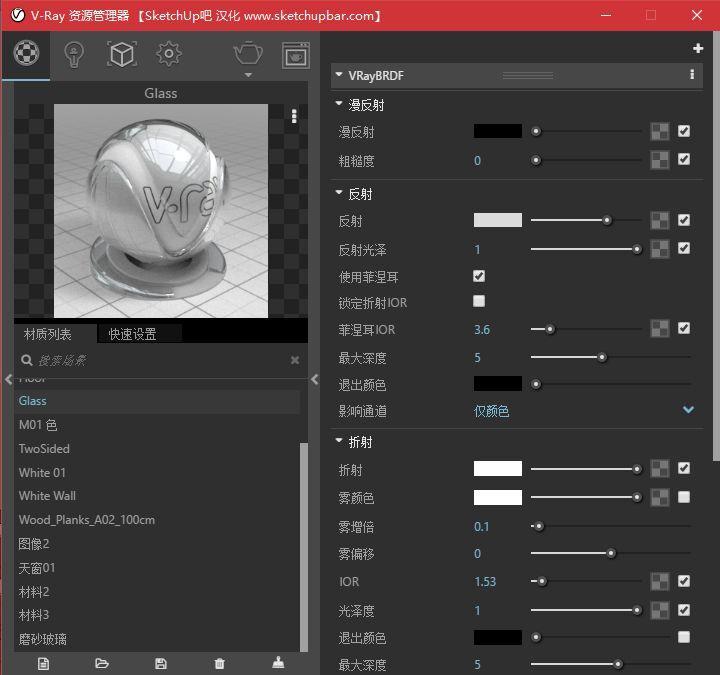Open the Materials tab sphere icon
Screen dimensions: 720x675
(x=26, y=53)
